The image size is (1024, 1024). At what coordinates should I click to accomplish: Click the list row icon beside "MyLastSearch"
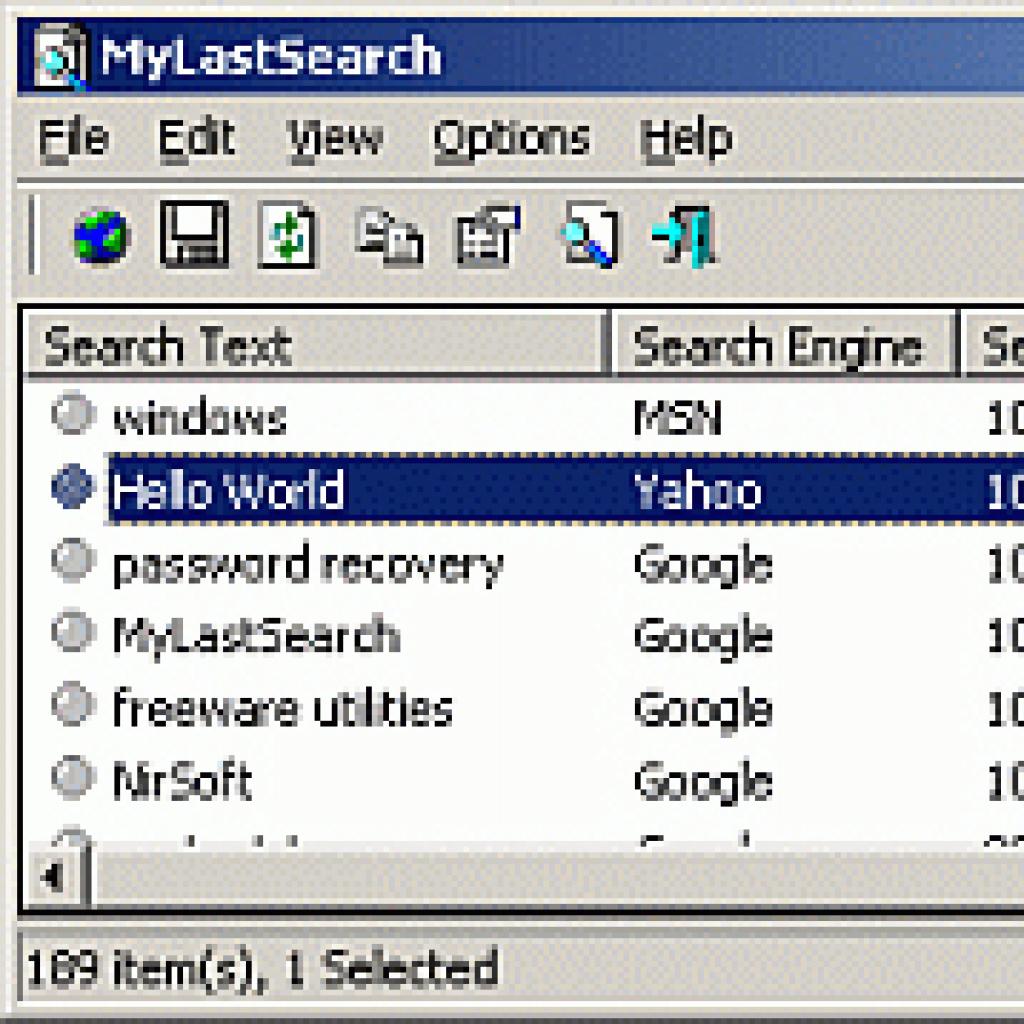pyautogui.click(x=74, y=632)
